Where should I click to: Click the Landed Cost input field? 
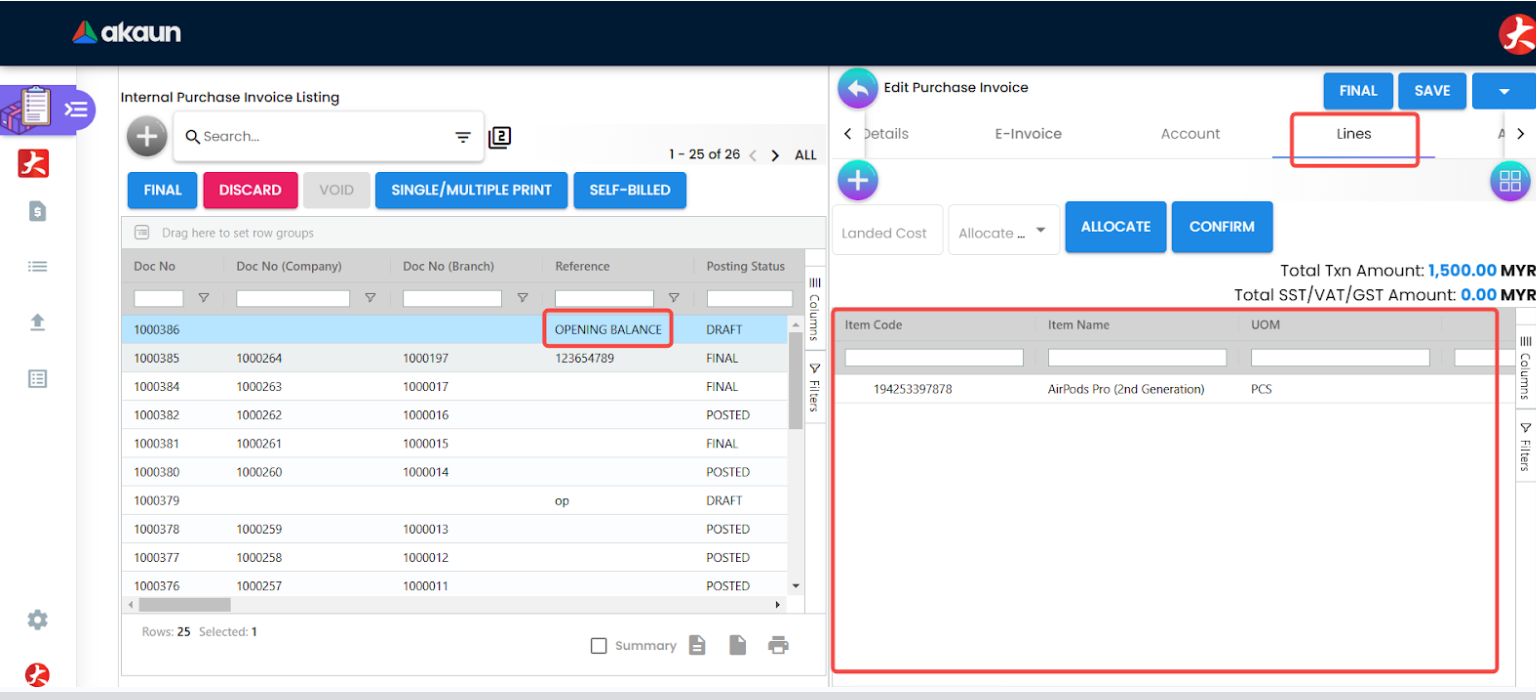887,232
